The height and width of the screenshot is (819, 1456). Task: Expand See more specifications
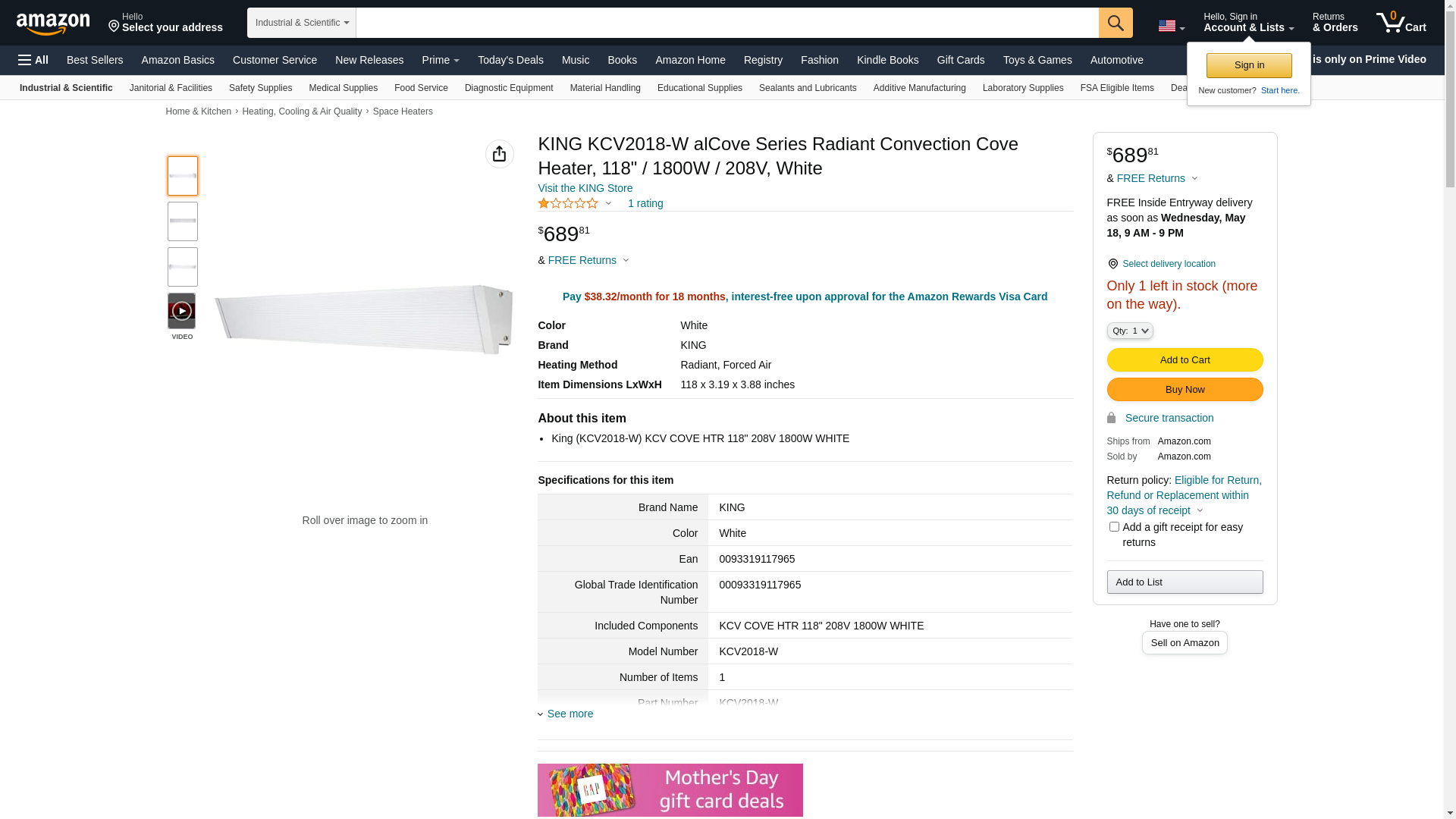tap(569, 714)
